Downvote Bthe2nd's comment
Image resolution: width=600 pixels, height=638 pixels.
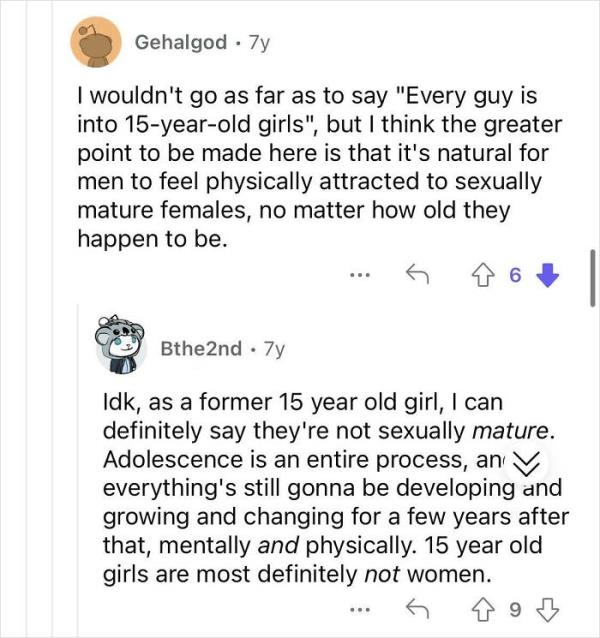coord(548,610)
